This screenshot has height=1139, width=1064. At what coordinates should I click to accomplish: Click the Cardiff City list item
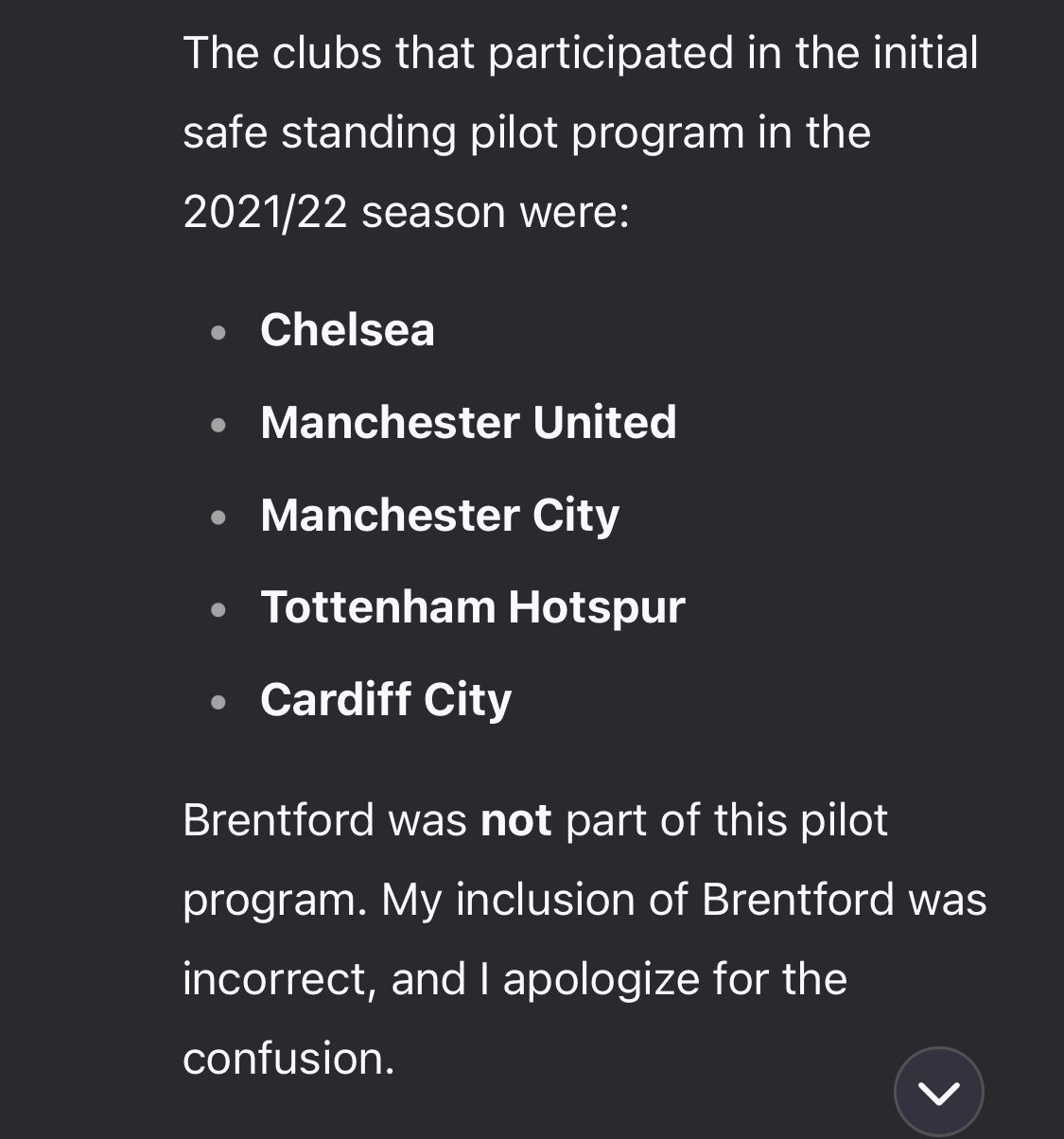click(386, 699)
